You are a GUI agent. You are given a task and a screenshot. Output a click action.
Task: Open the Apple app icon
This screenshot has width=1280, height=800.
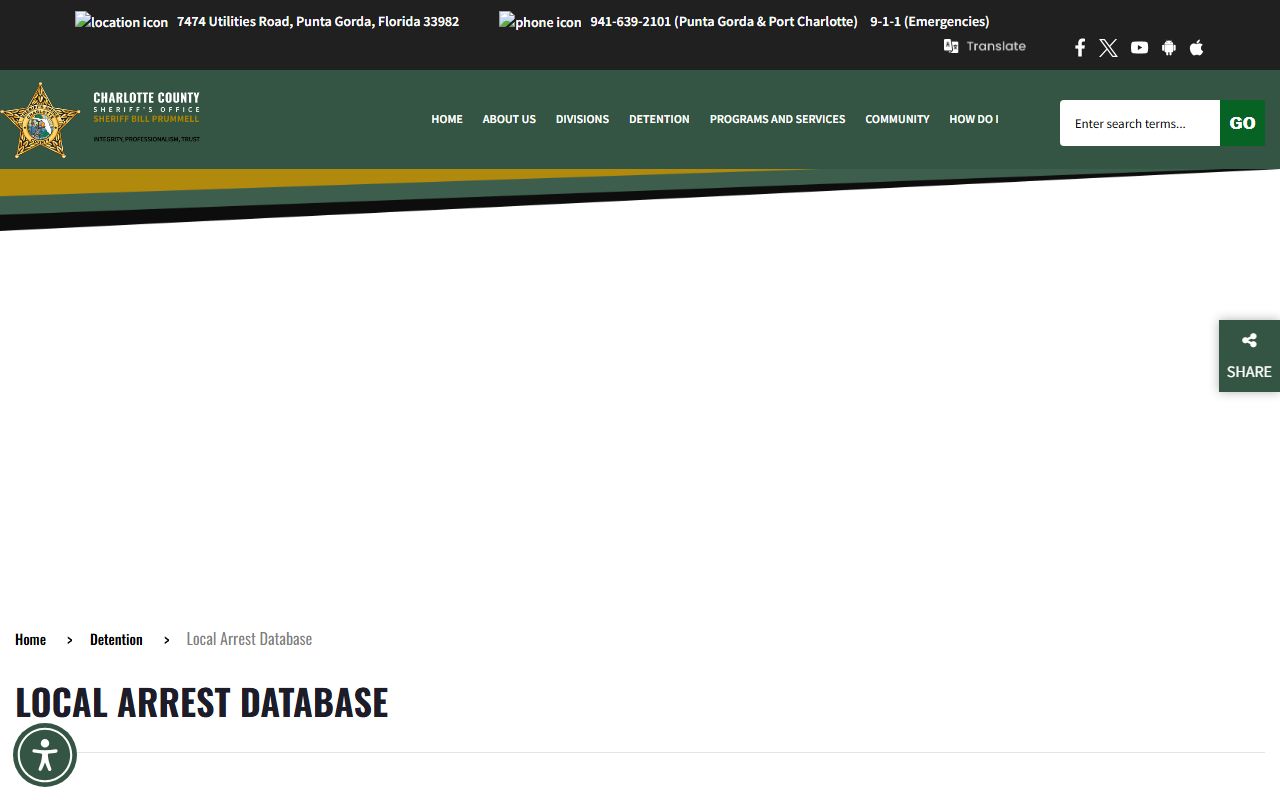pyautogui.click(x=1196, y=47)
